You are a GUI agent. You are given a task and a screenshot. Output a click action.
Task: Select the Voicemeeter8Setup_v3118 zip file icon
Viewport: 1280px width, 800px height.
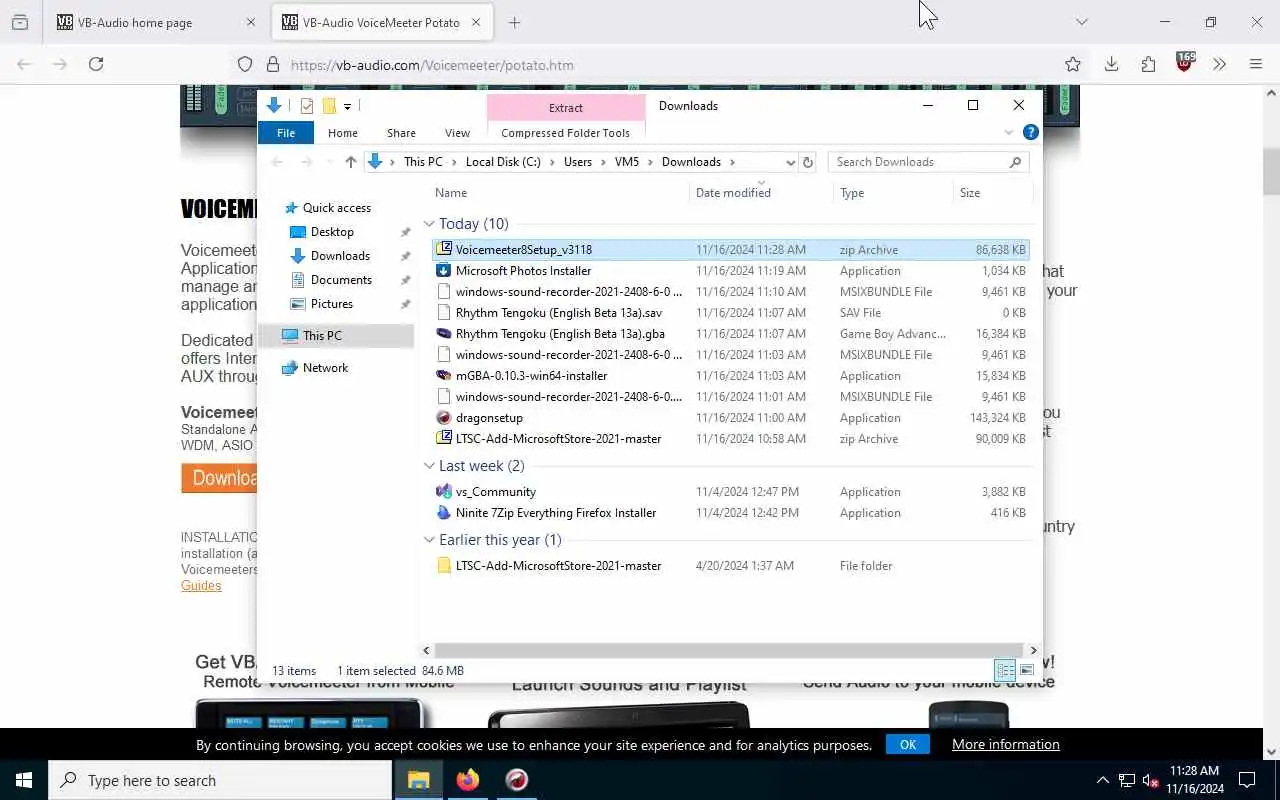click(x=444, y=249)
